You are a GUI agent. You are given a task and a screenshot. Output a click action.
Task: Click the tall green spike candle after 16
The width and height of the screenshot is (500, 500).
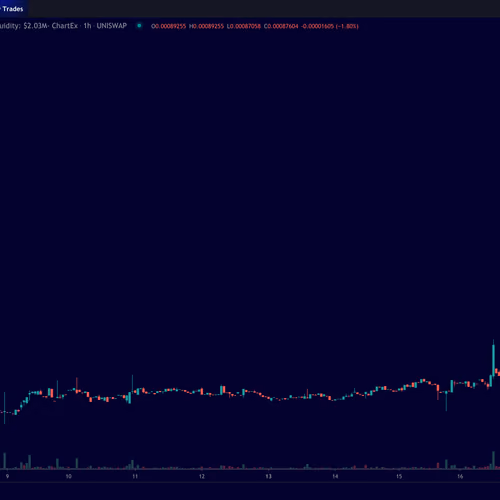(494, 360)
